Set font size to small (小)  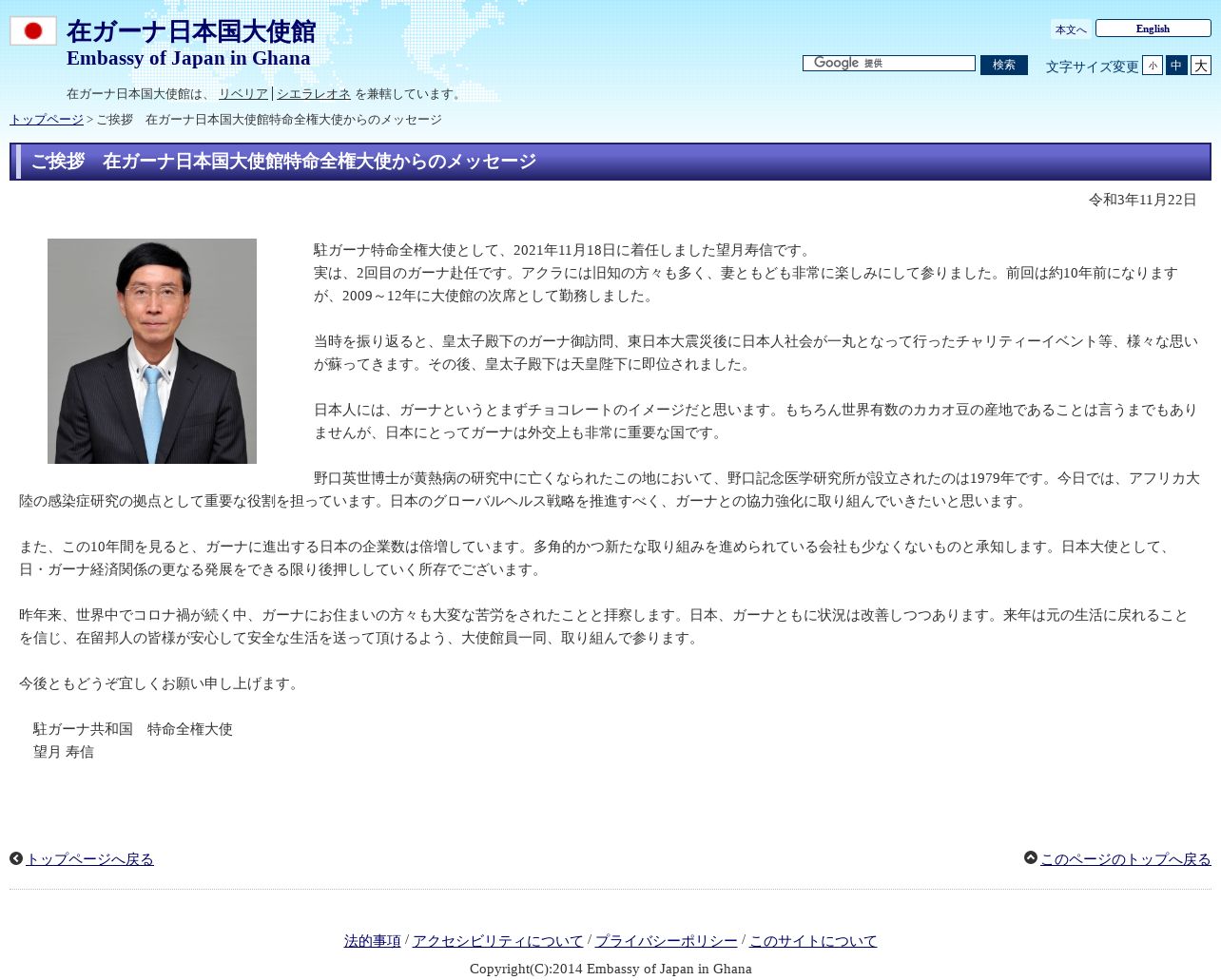1153,66
